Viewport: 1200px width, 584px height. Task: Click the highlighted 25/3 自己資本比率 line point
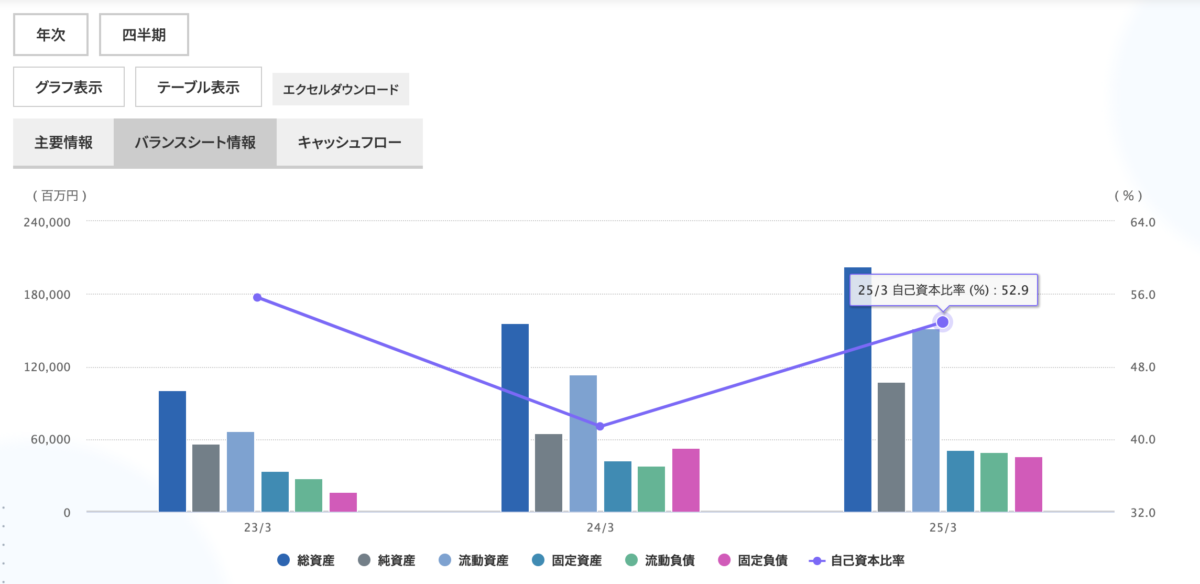click(943, 322)
